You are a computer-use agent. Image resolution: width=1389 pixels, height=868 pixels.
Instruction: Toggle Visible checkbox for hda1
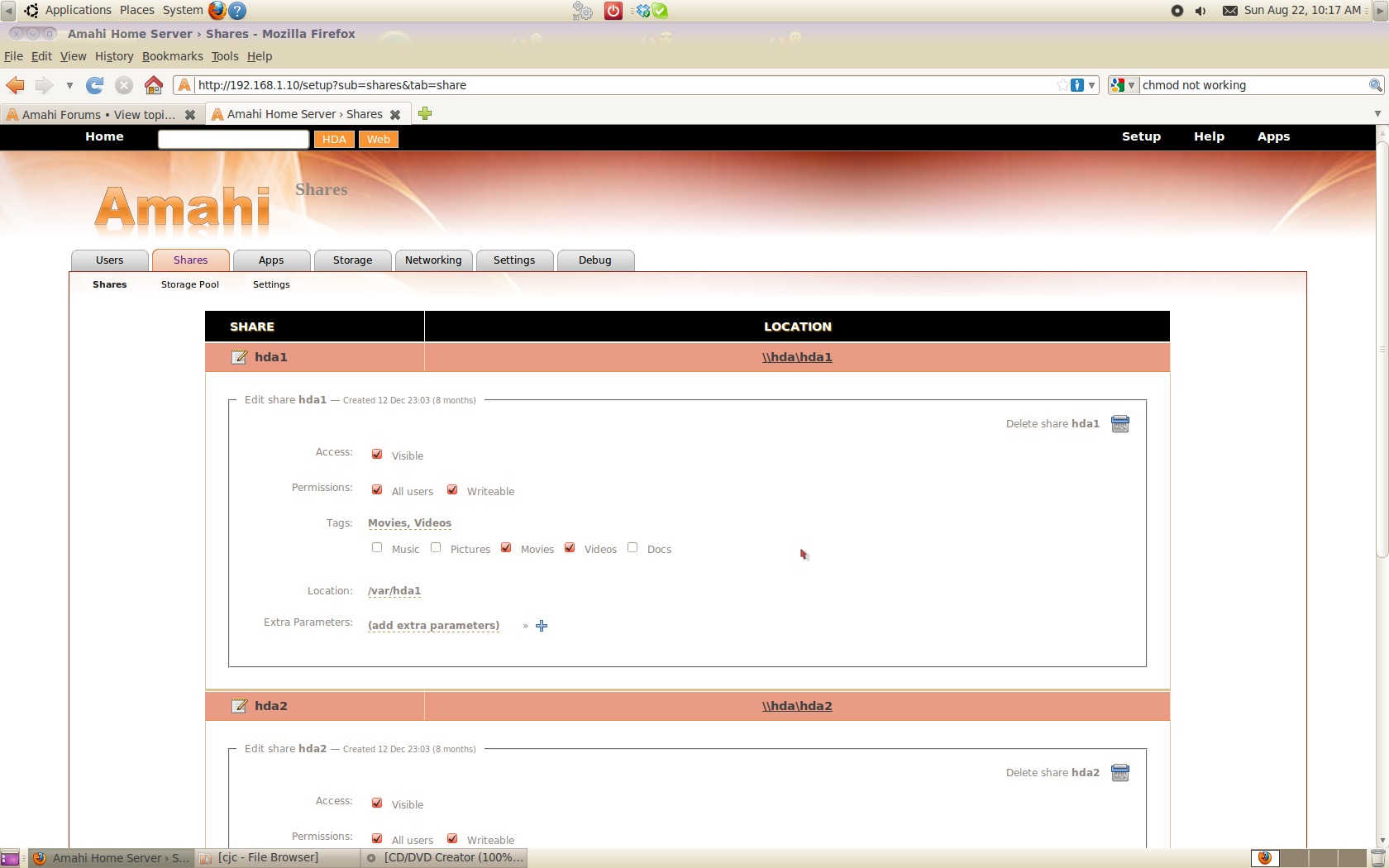(x=377, y=454)
